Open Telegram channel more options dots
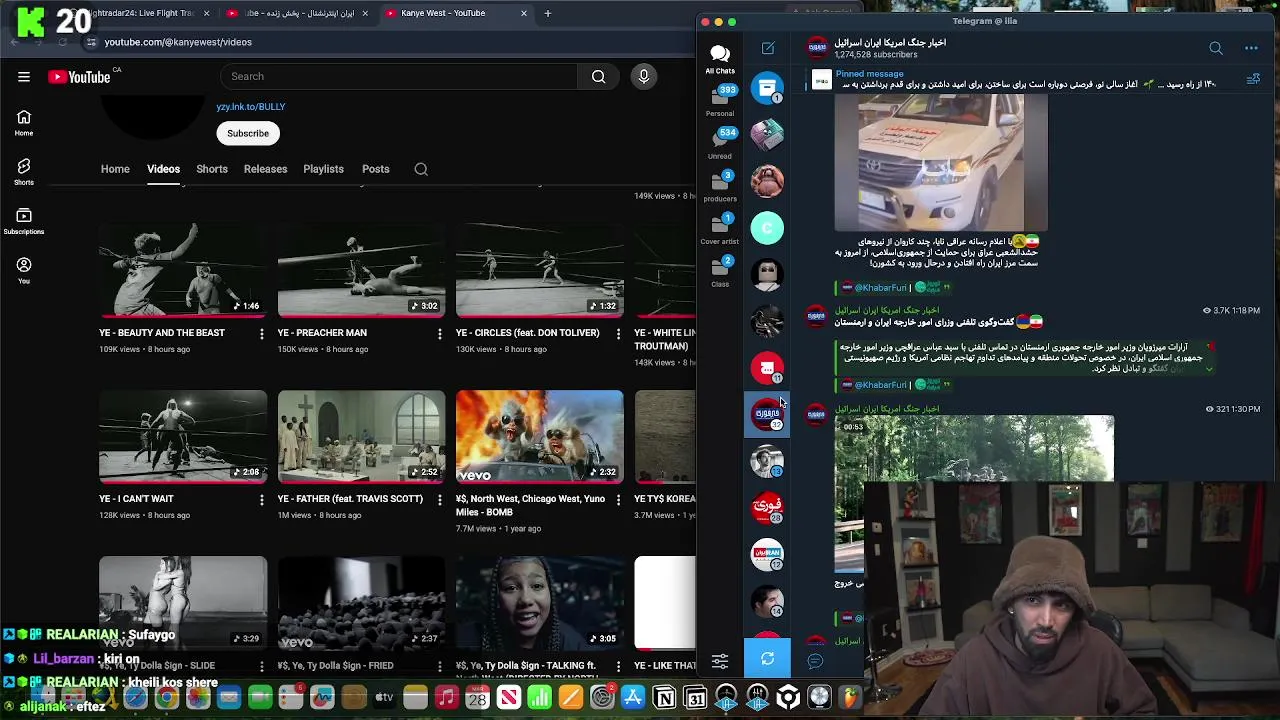Image resolution: width=1280 pixels, height=720 pixels. click(x=1251, y=48)
